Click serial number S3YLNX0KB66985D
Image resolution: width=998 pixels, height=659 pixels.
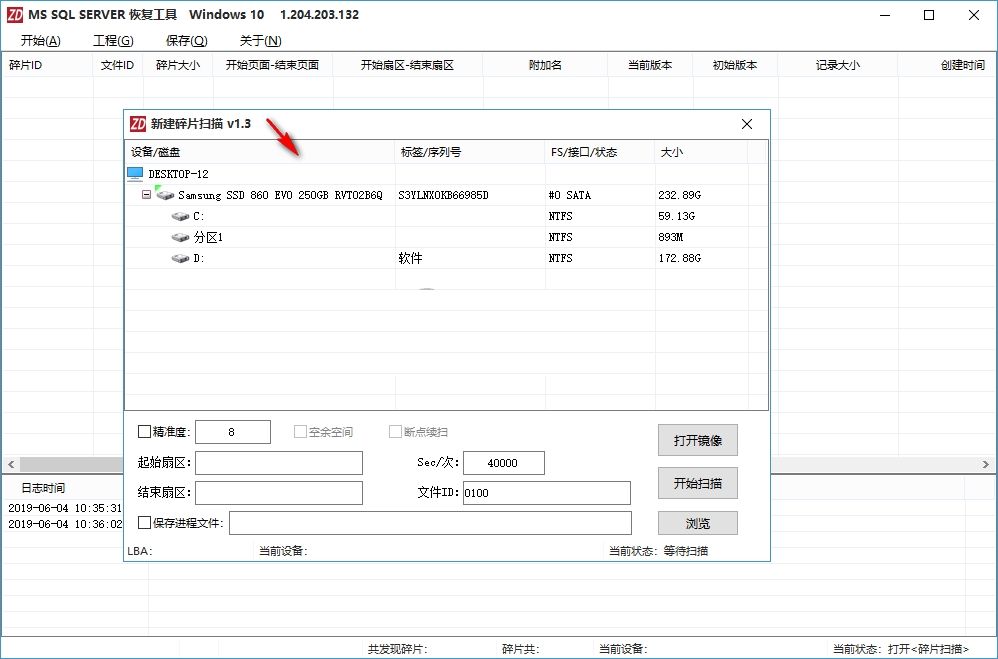444,195
